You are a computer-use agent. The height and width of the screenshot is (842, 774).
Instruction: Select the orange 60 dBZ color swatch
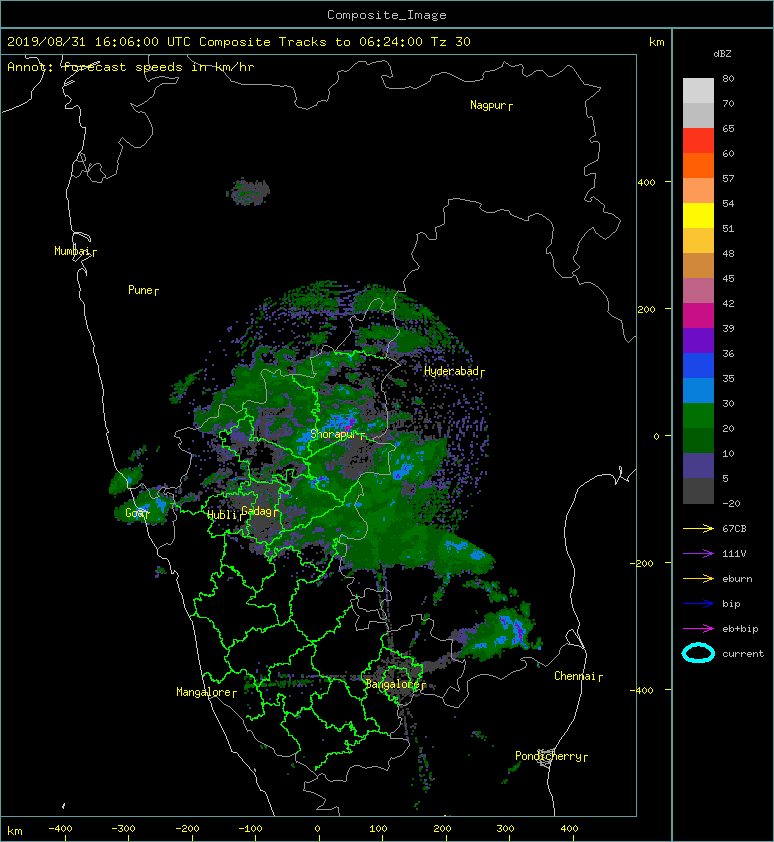click(x=698, y=166)
